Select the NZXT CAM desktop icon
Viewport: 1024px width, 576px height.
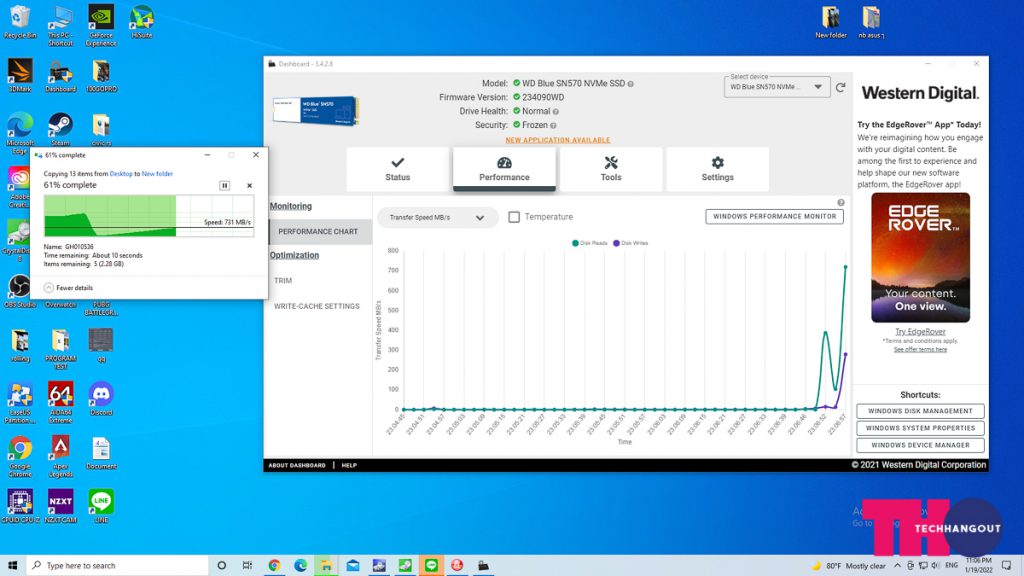coord(60,507)
